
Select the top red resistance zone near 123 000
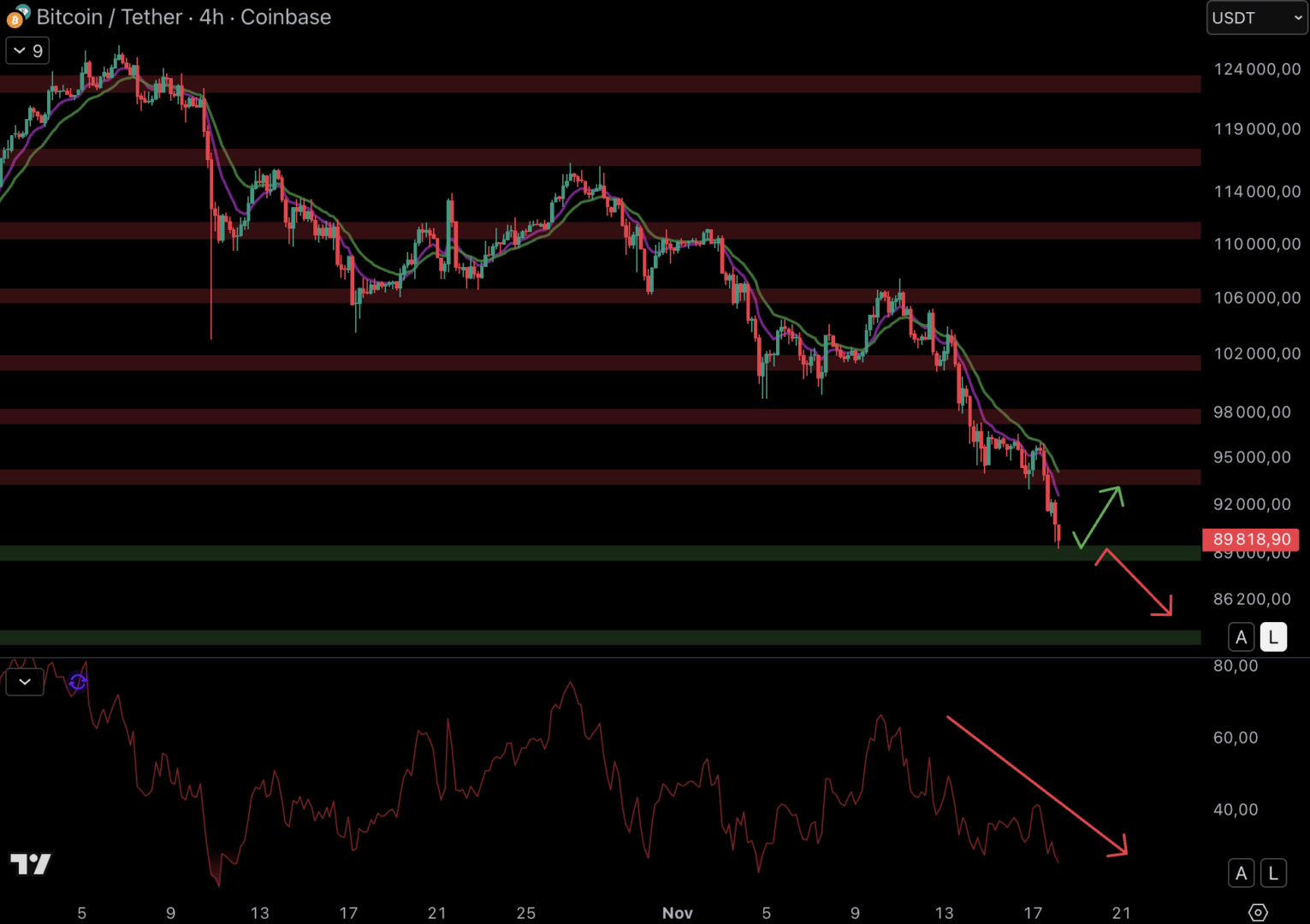(513, 84)
